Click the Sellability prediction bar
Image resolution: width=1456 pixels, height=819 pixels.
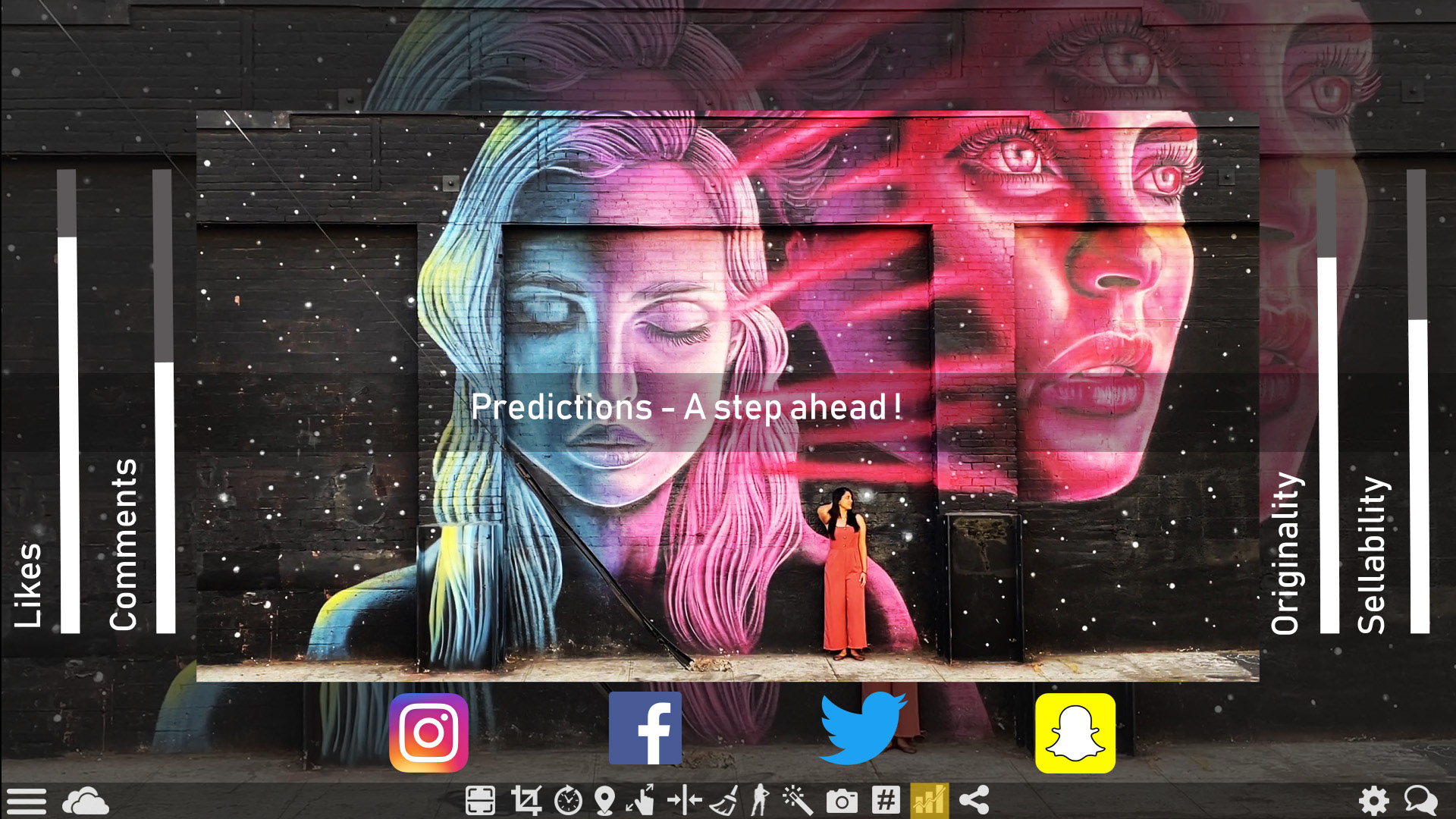1418,401
